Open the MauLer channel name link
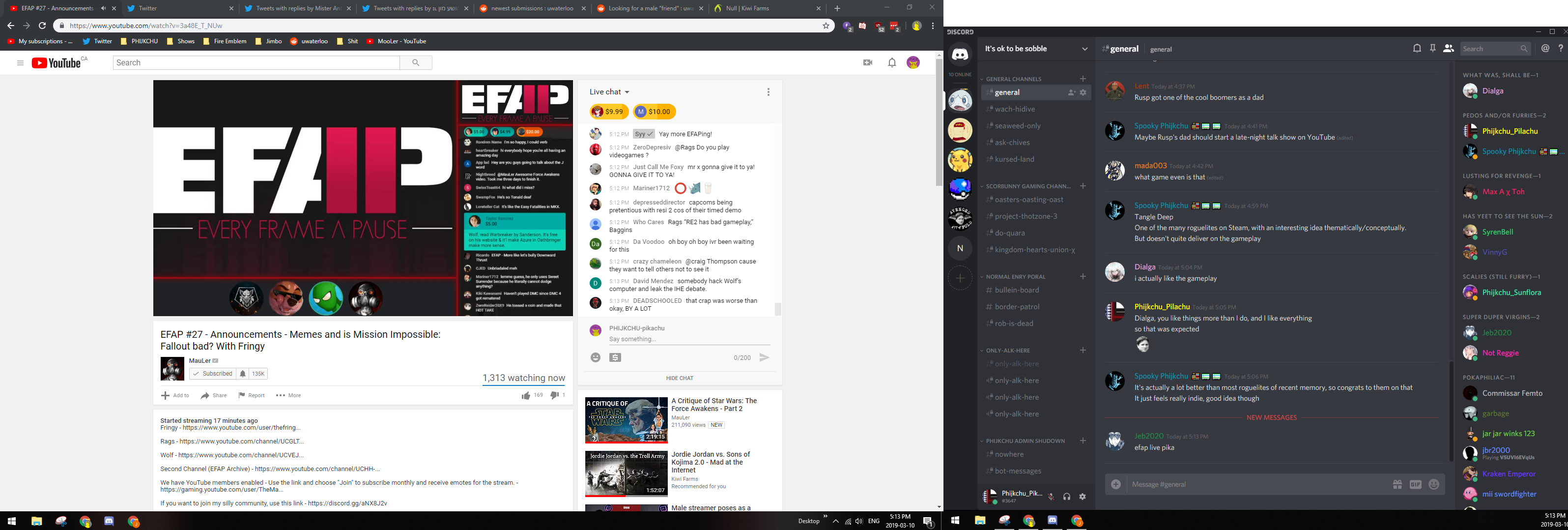 (x=200, y=361)
